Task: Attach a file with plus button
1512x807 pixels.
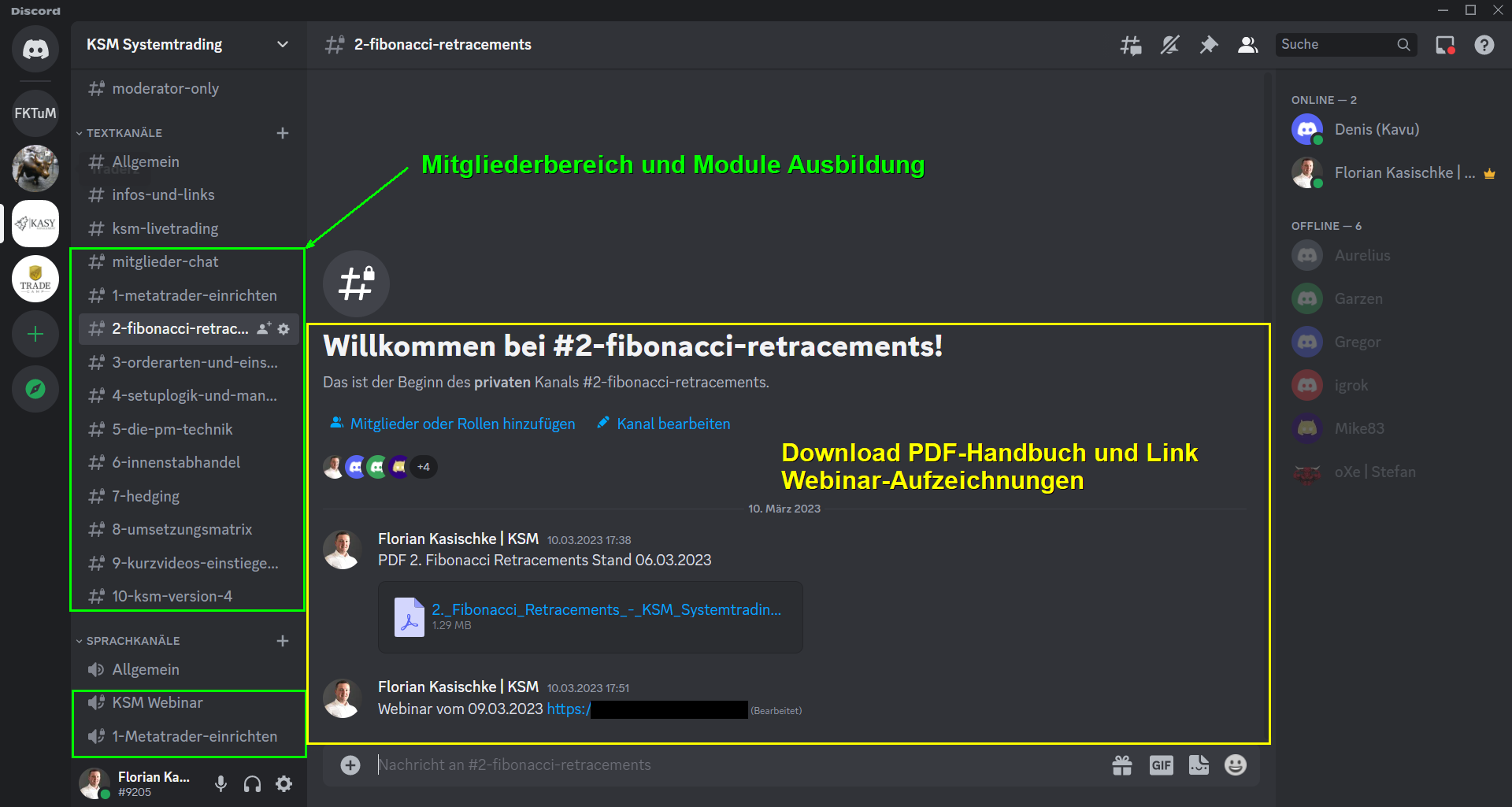Action: pyautogui.click(x=350, y=764)
